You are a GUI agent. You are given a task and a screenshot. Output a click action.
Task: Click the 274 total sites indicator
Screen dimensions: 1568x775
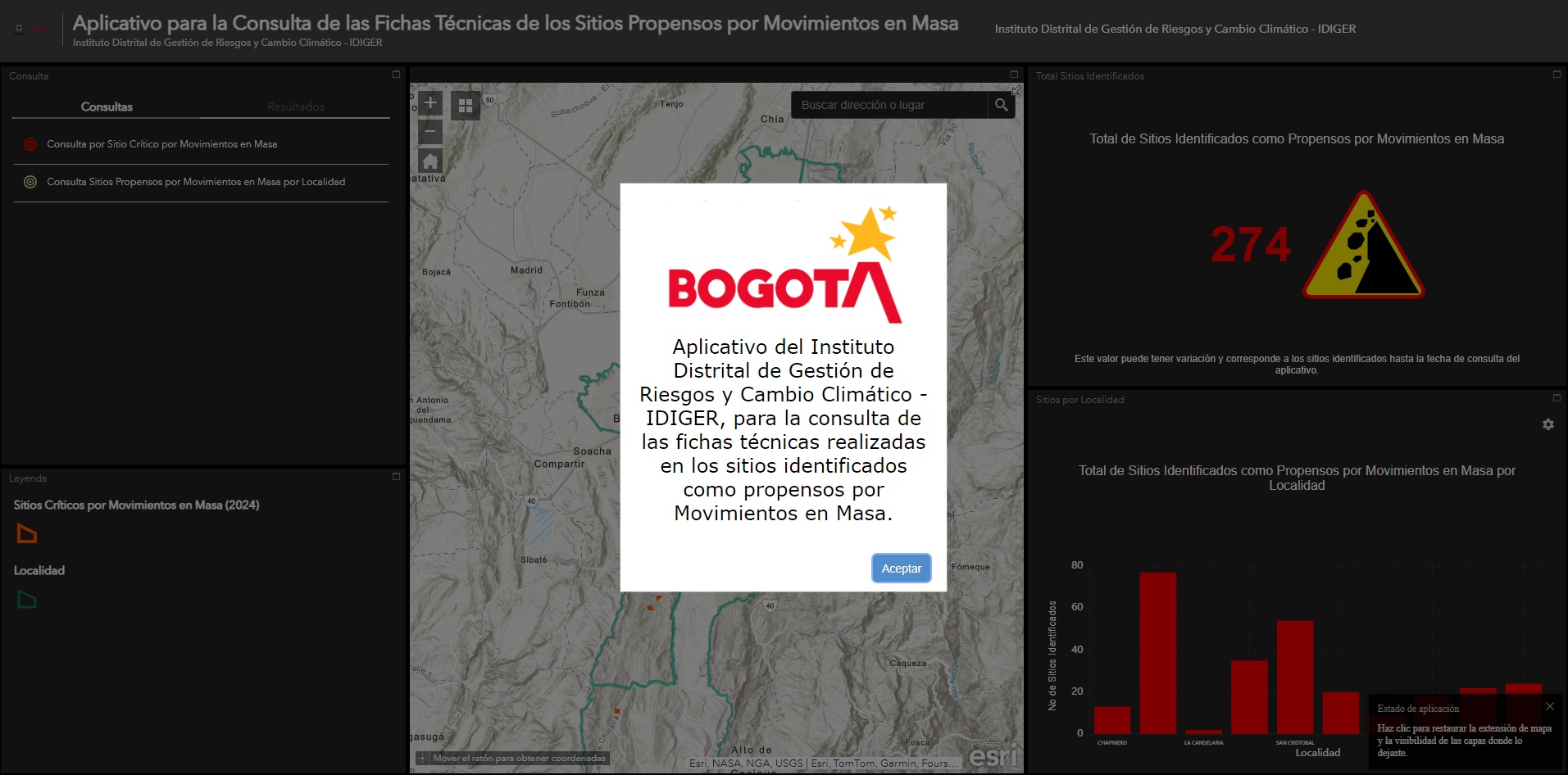point(1250,245)
